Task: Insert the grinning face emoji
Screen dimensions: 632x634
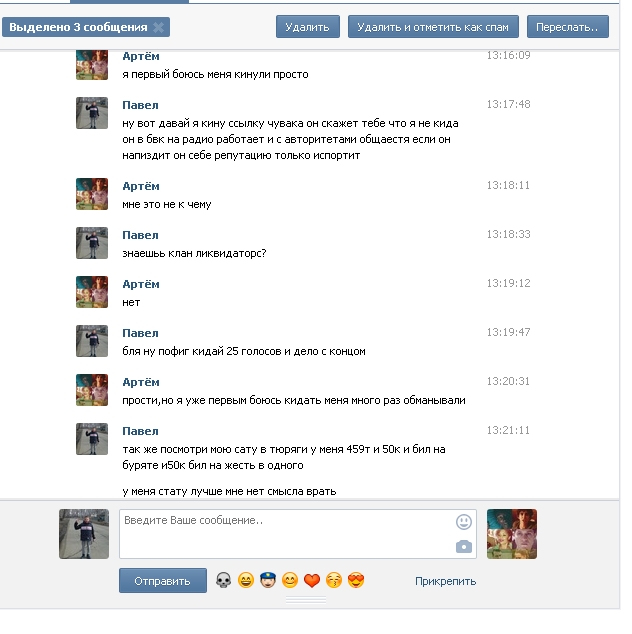Action: click(246, 580)
